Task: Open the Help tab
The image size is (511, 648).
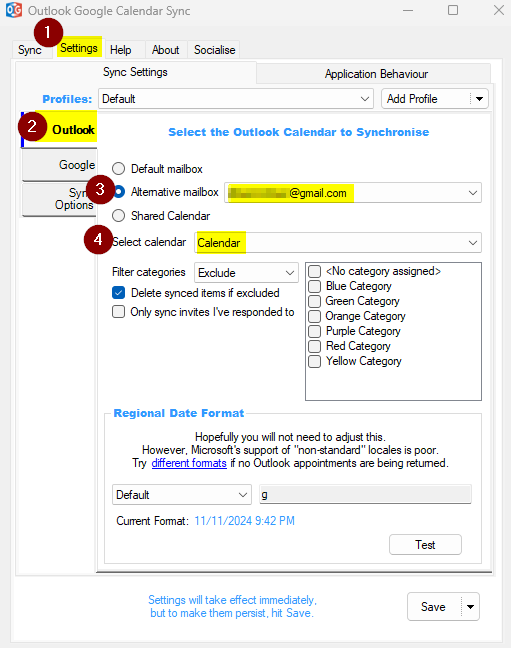Action: [x=121, y=50]
